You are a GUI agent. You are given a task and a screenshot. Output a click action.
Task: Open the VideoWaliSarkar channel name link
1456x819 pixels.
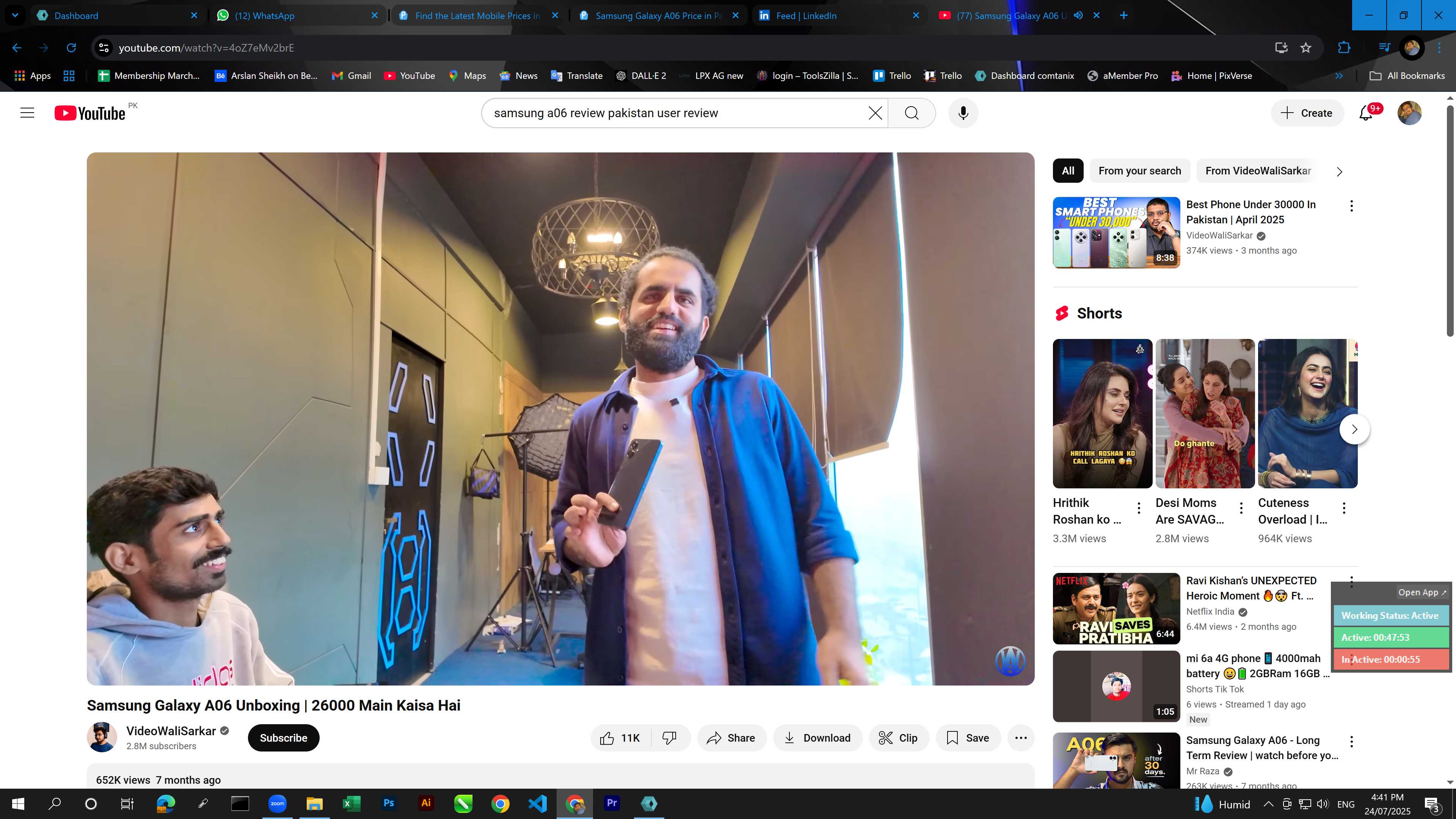point(171,731)
